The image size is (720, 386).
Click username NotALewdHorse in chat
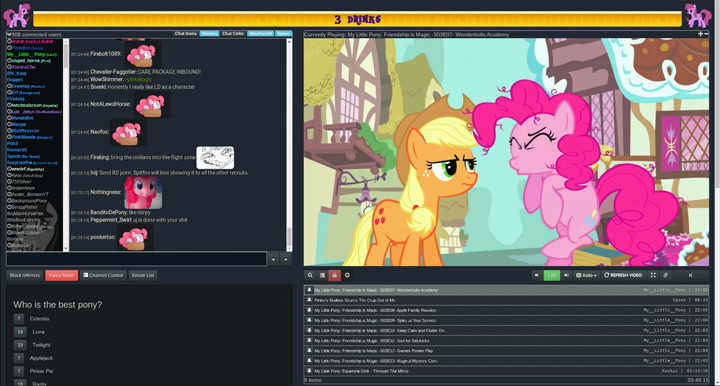(110, 104)
